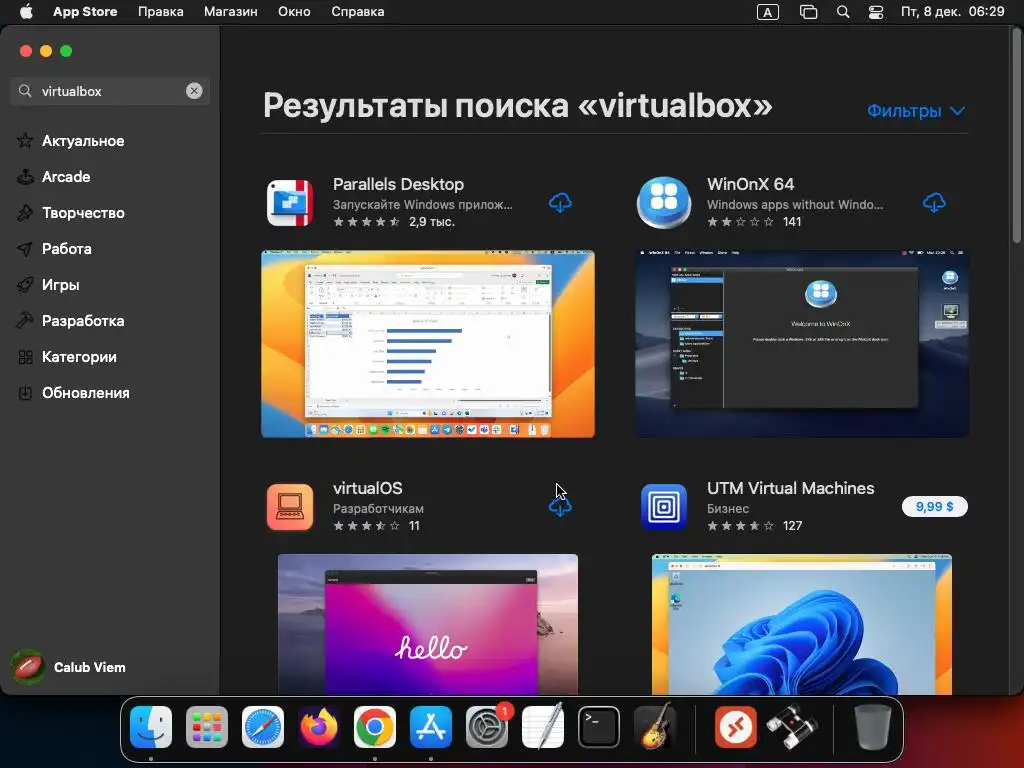Click the Parallels Desktop title link
This screenshot has width=1024, height=768.
[398, 184]
